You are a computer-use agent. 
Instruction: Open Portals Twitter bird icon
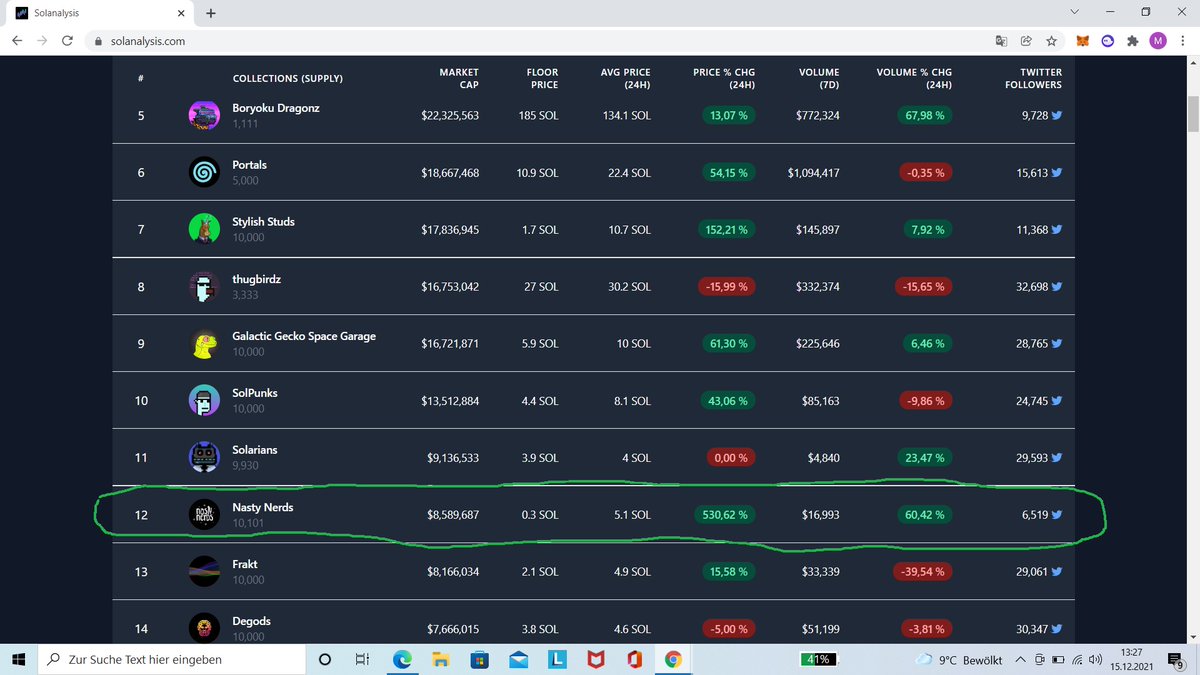tap(1056, 173)
